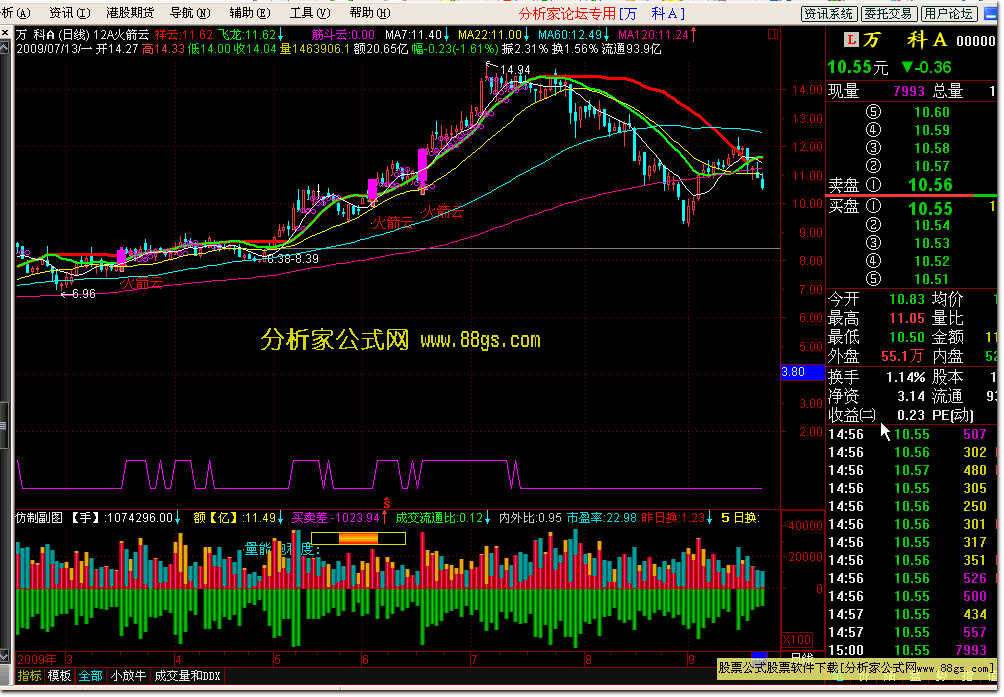Click the 市盈率:22.98 label
1004x697 pixels.
601,518
